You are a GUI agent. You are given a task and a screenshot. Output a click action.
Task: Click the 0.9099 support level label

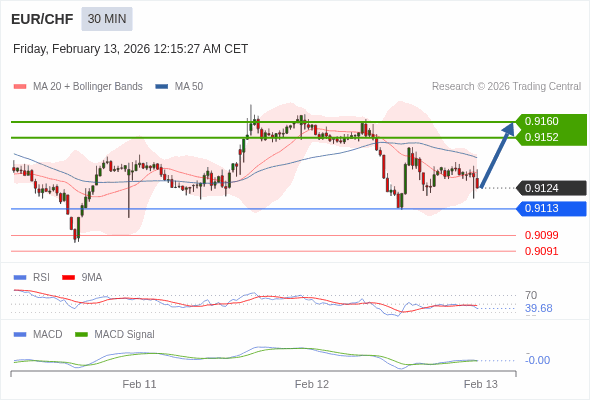pos(541,236)
